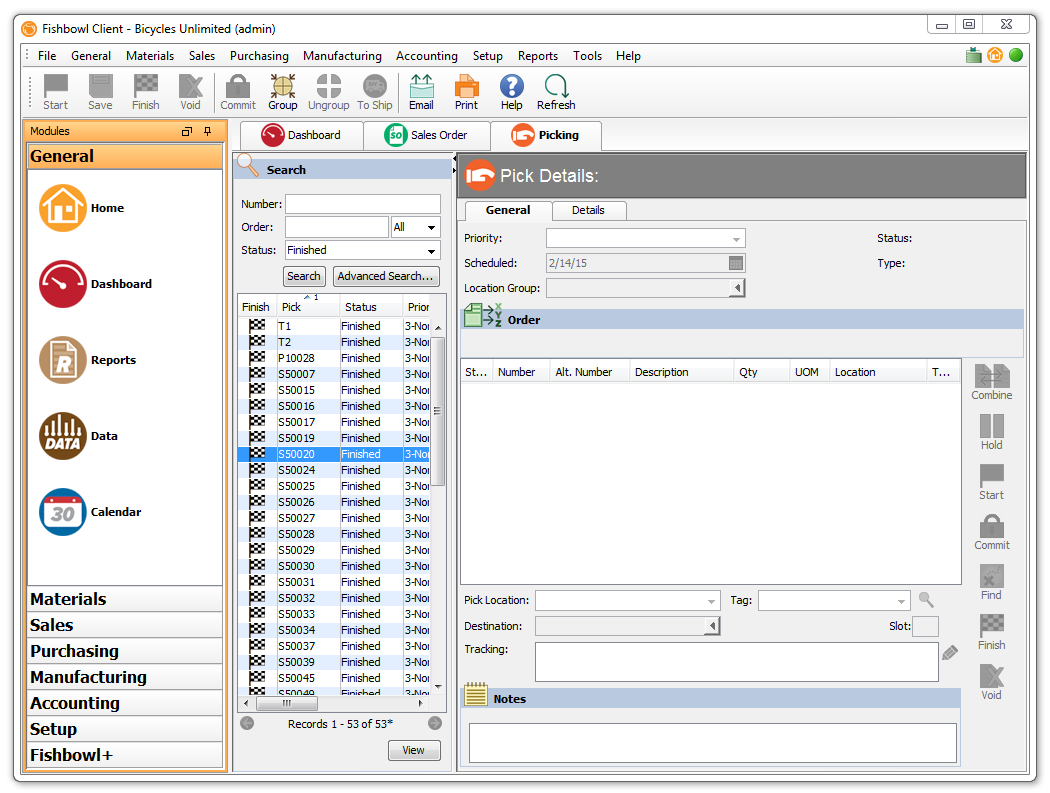The image size is (1050, 793).
Task: Click the Hold side button
Action: (992, 432)
